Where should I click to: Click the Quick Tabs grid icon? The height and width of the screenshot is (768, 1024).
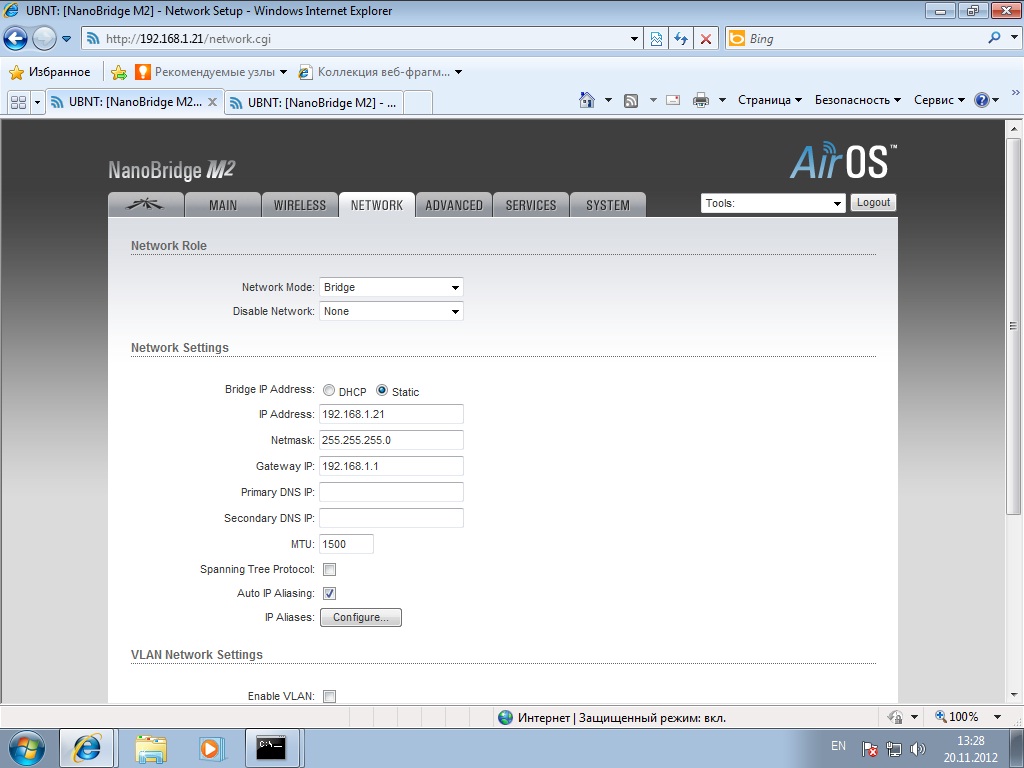pyautogui.click(x=18, y=103)
